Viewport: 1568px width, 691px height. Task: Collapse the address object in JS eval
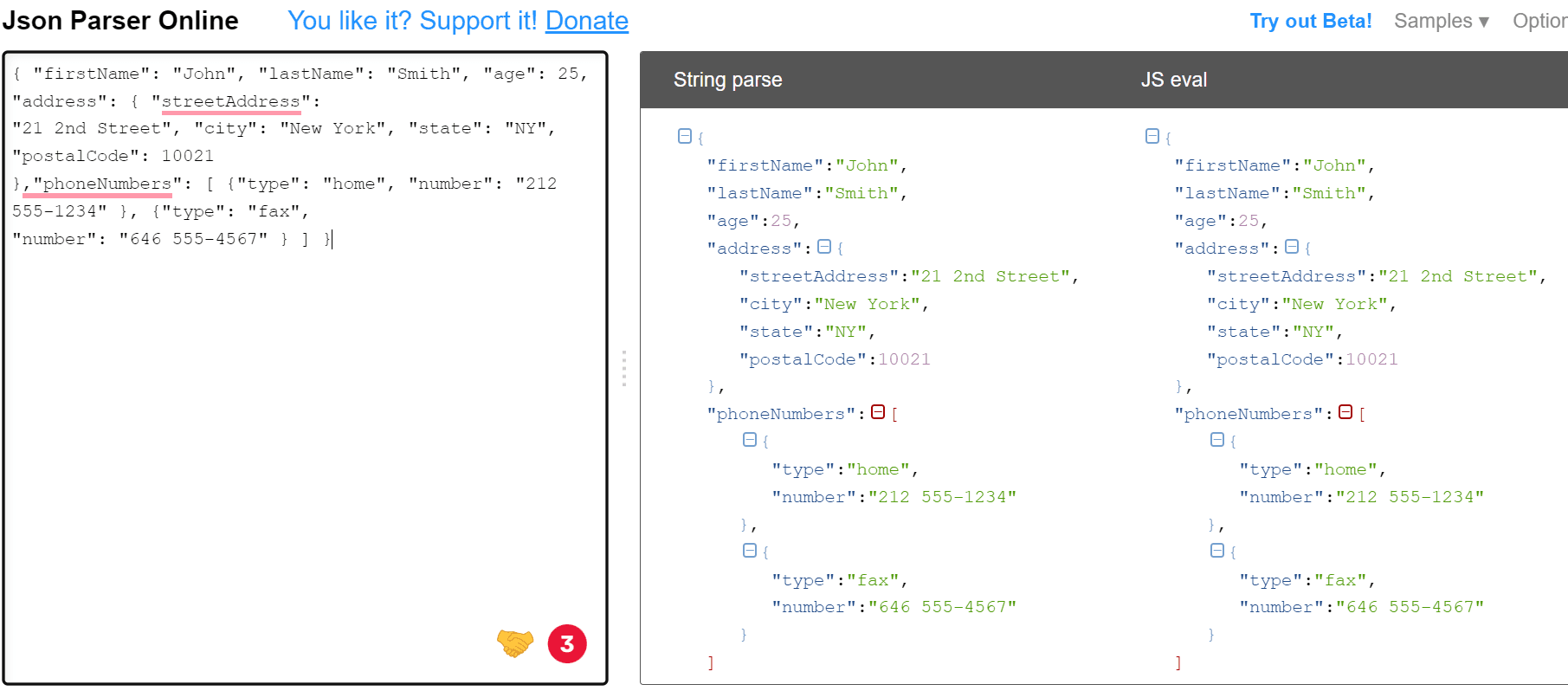[x=1292, y=247]
